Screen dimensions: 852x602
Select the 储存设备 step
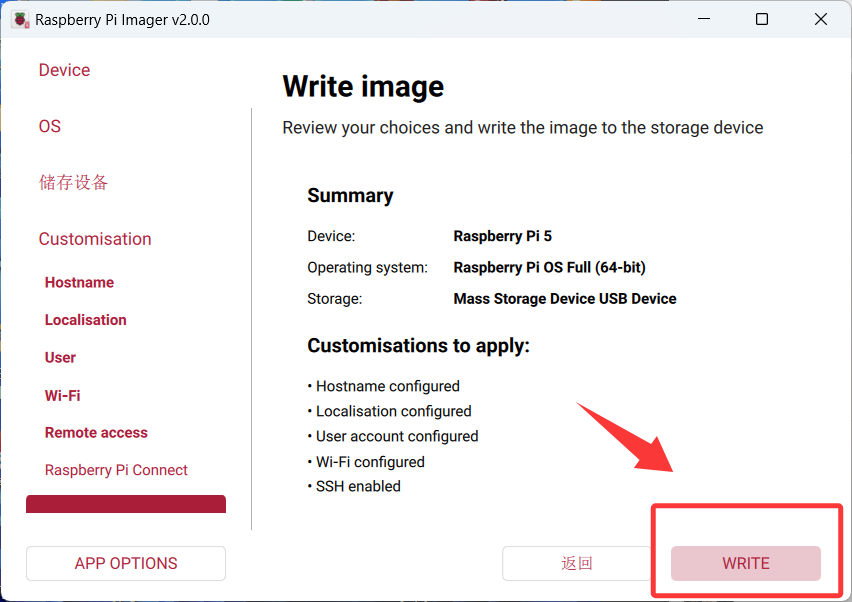(x=73, y=183)
